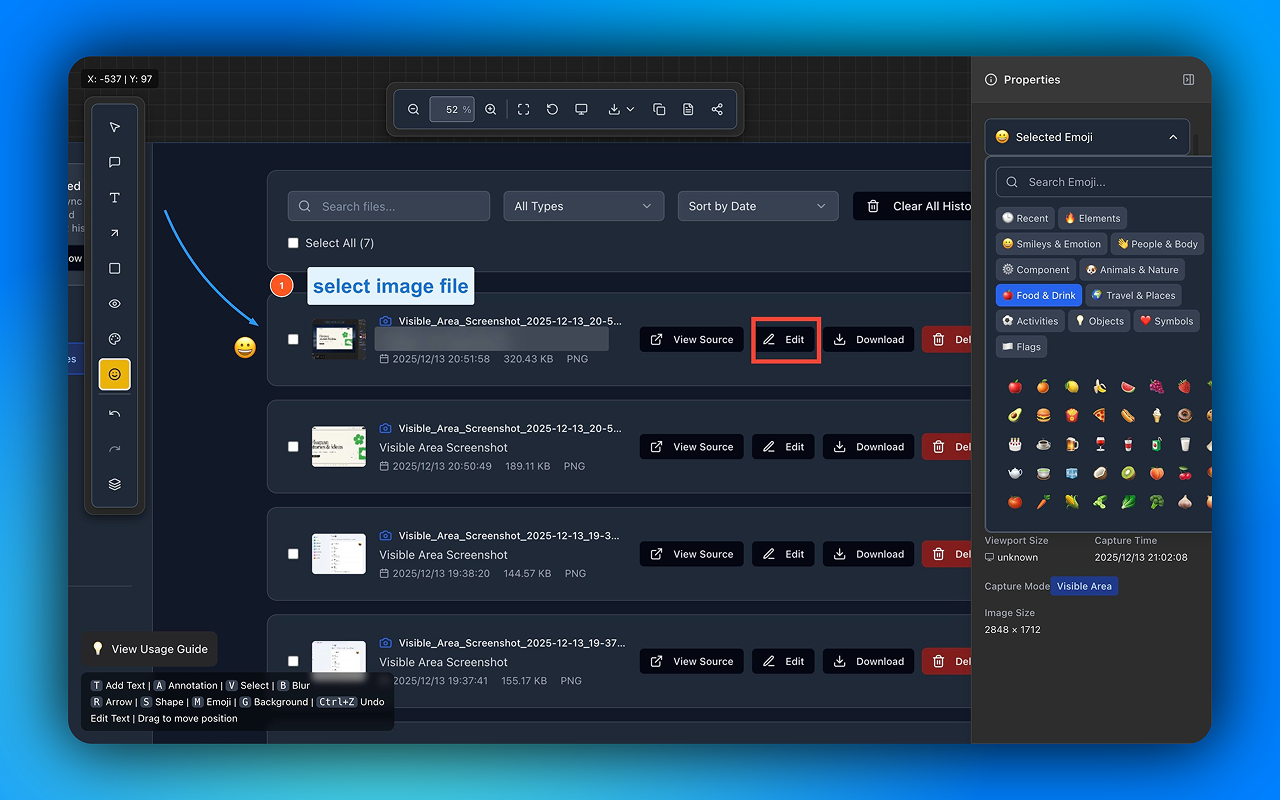Expand the Selected Emoji dropdown

[x=1087, y=137]
